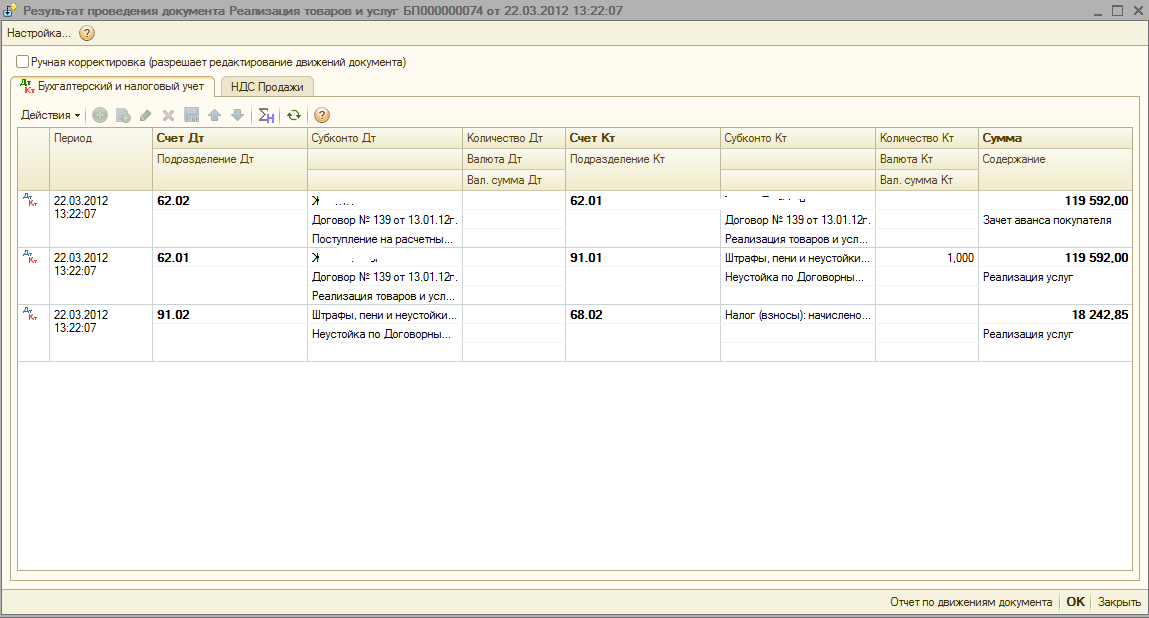Screen dimensions: 1149x618
Task: Click the Add new entry toolbar icon
Action: [x=100, y=115]
